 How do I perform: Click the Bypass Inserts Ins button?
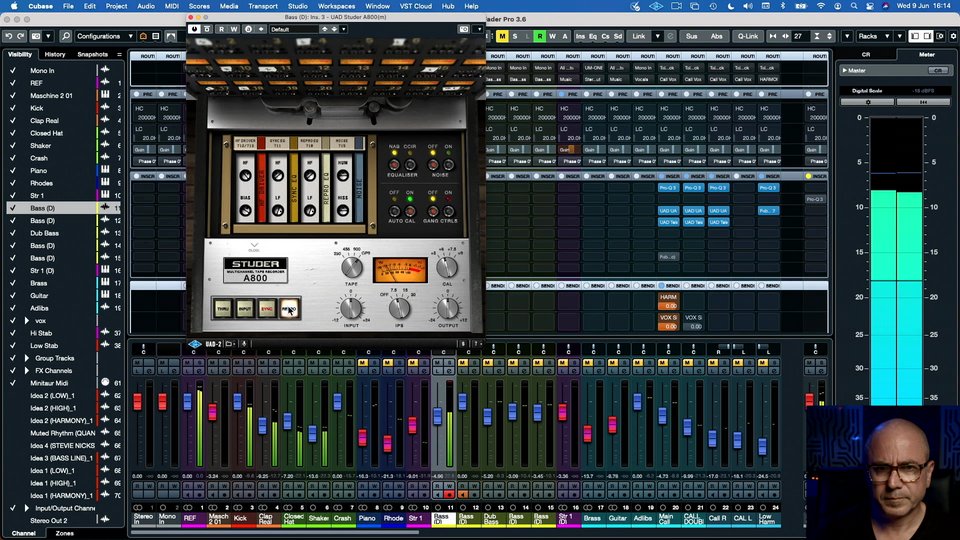580,36
